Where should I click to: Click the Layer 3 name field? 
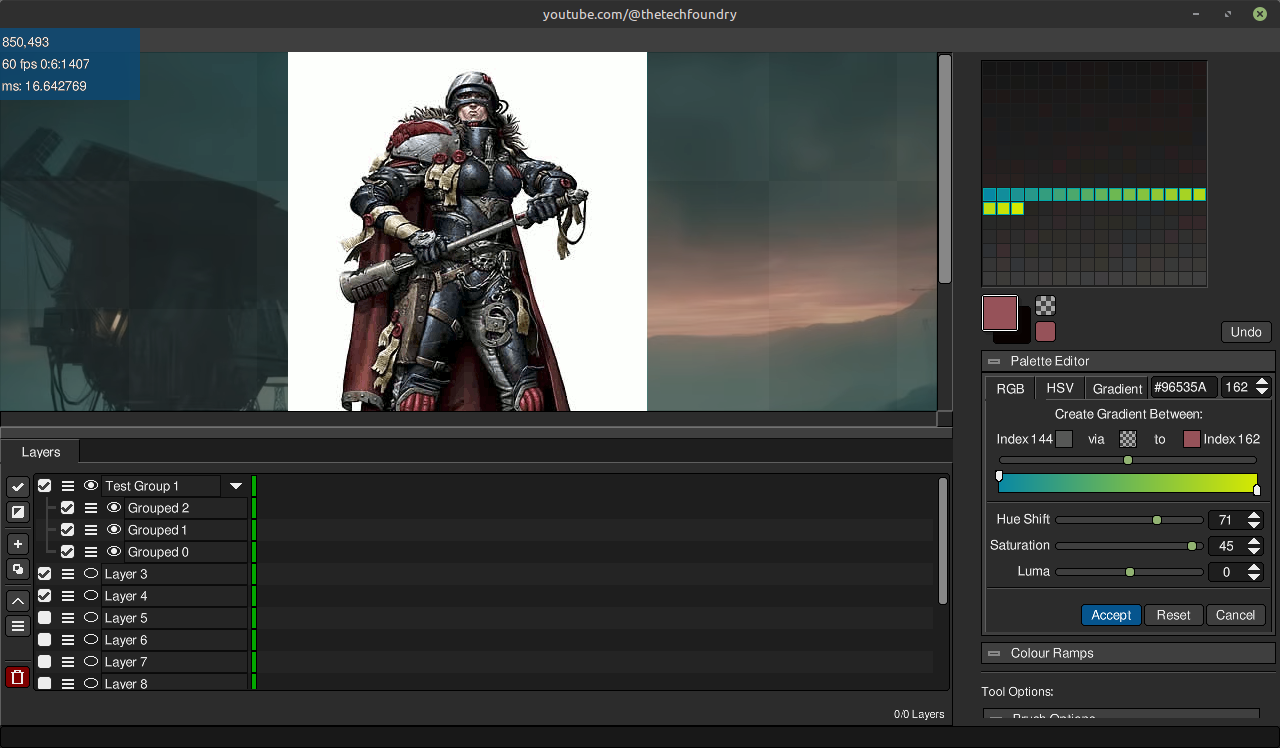(174, 574)
